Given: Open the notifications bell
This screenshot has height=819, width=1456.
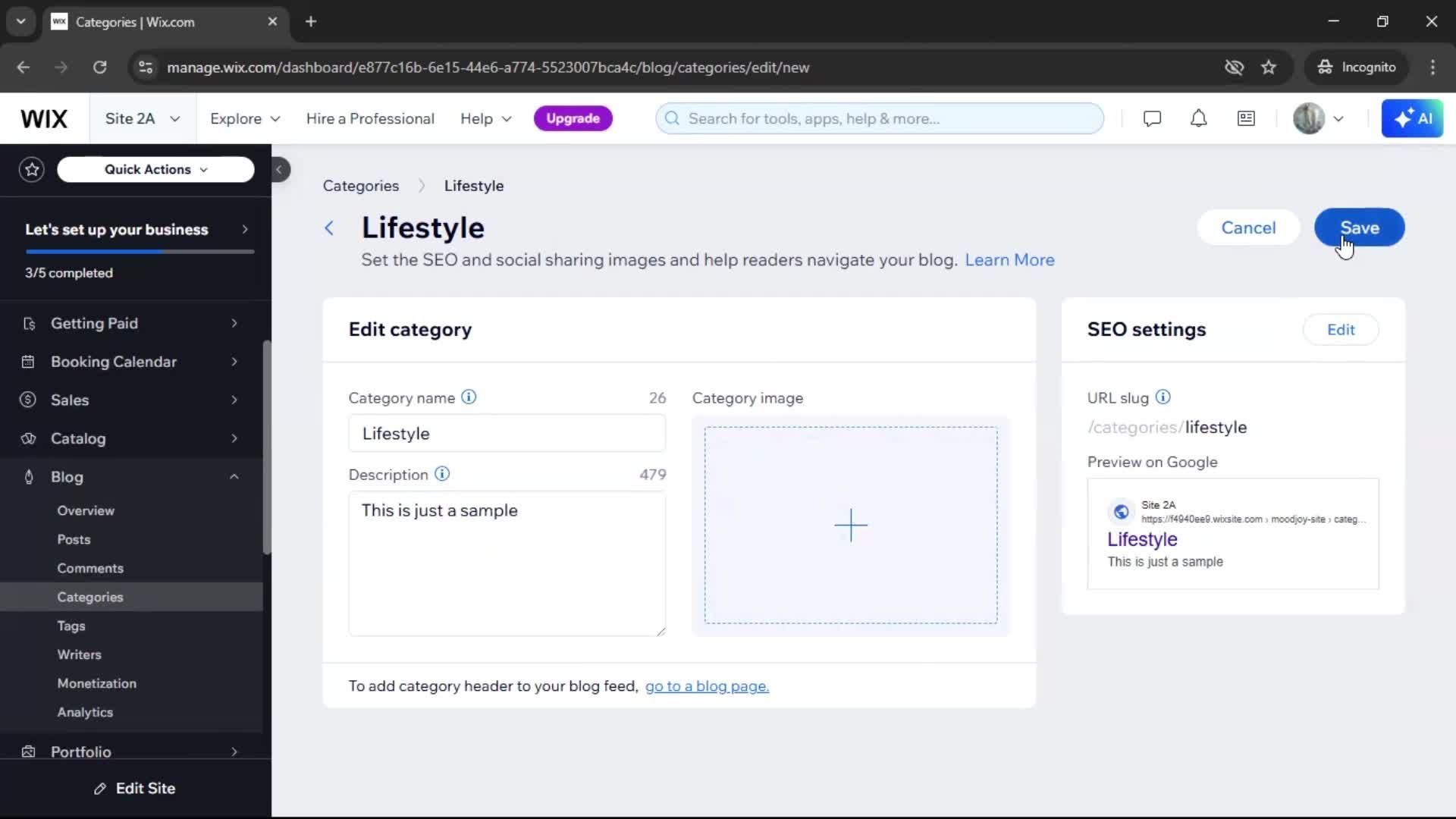Looking at the screenshot, I should tap(1198, 118).
